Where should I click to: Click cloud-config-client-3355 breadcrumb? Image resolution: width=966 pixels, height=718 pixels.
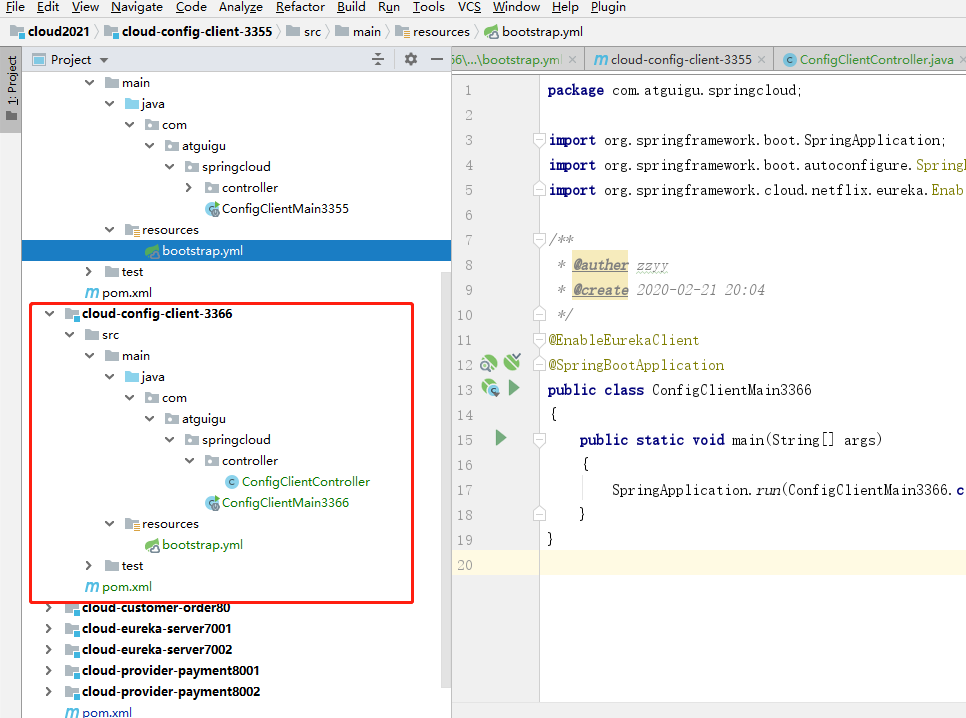(189, 31)
